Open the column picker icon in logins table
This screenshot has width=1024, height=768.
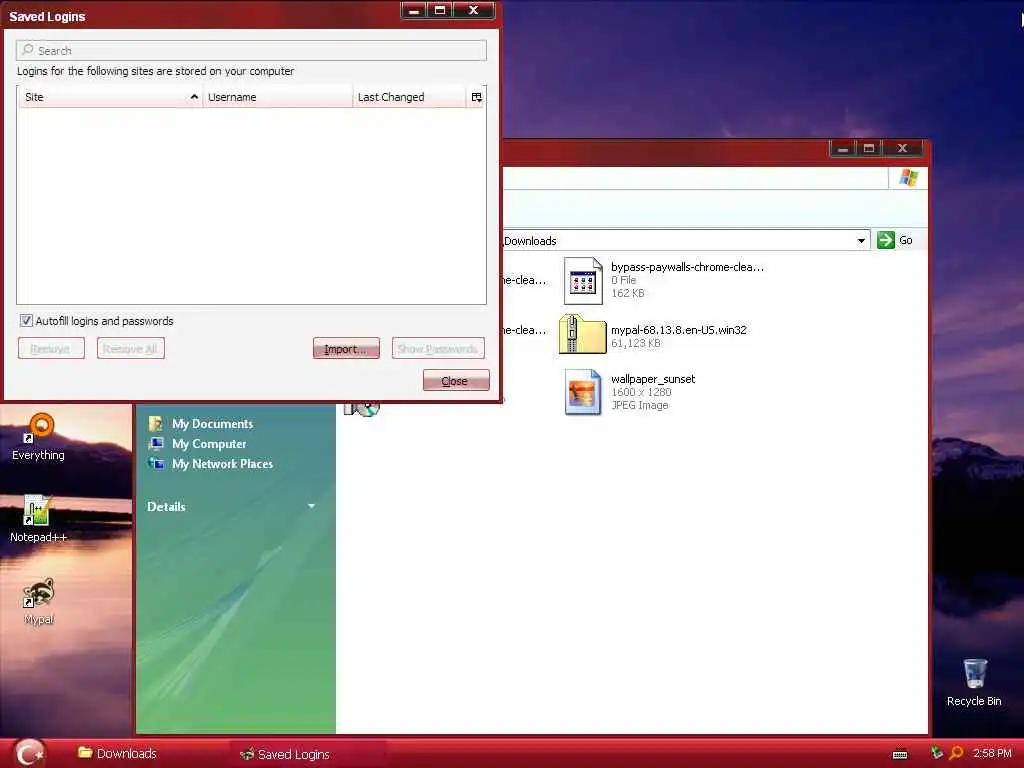click(477, 97)
